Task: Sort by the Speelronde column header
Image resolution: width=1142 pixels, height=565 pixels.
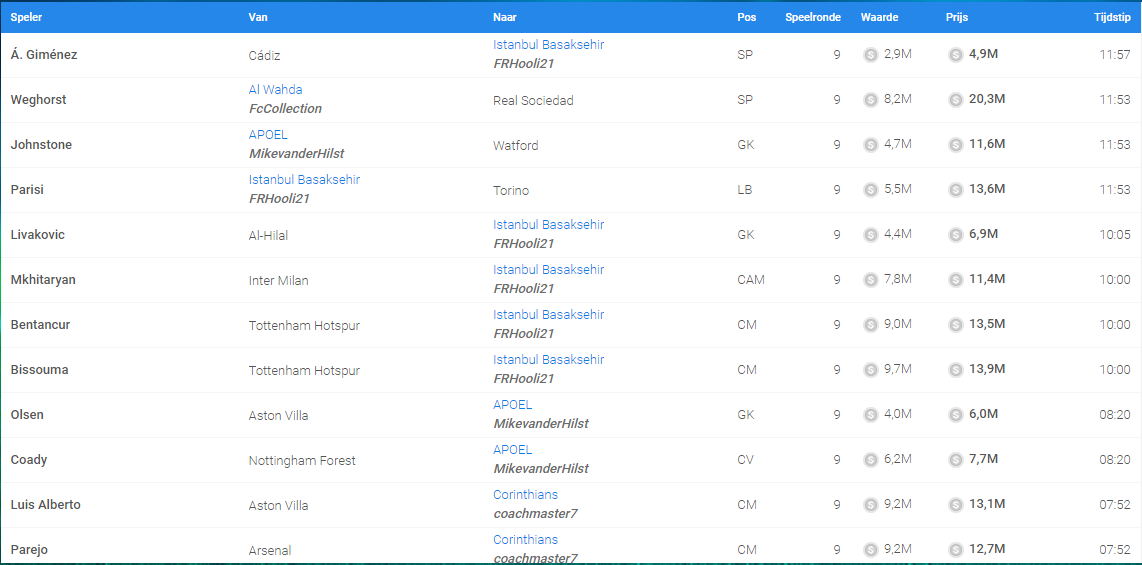Action: pyautogui.click(x=814, y=17)
